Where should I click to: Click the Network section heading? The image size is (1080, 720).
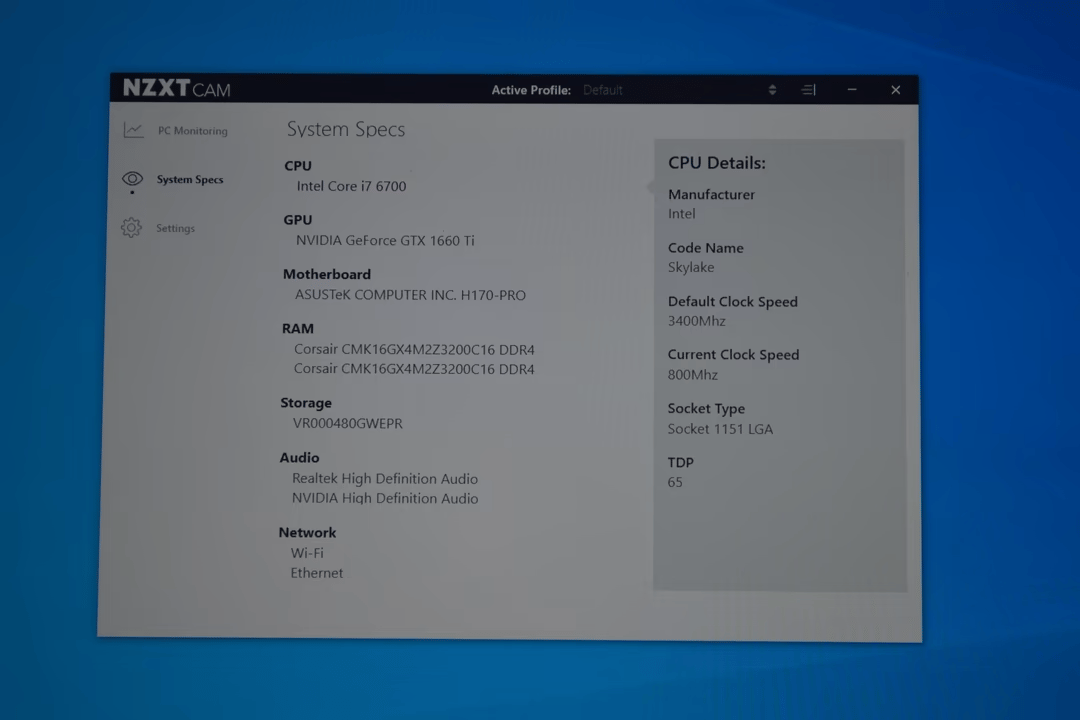[x=307, y=533]
